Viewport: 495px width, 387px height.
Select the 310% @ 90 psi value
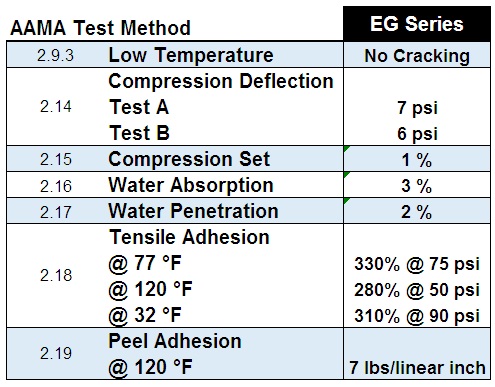[417, 316]
